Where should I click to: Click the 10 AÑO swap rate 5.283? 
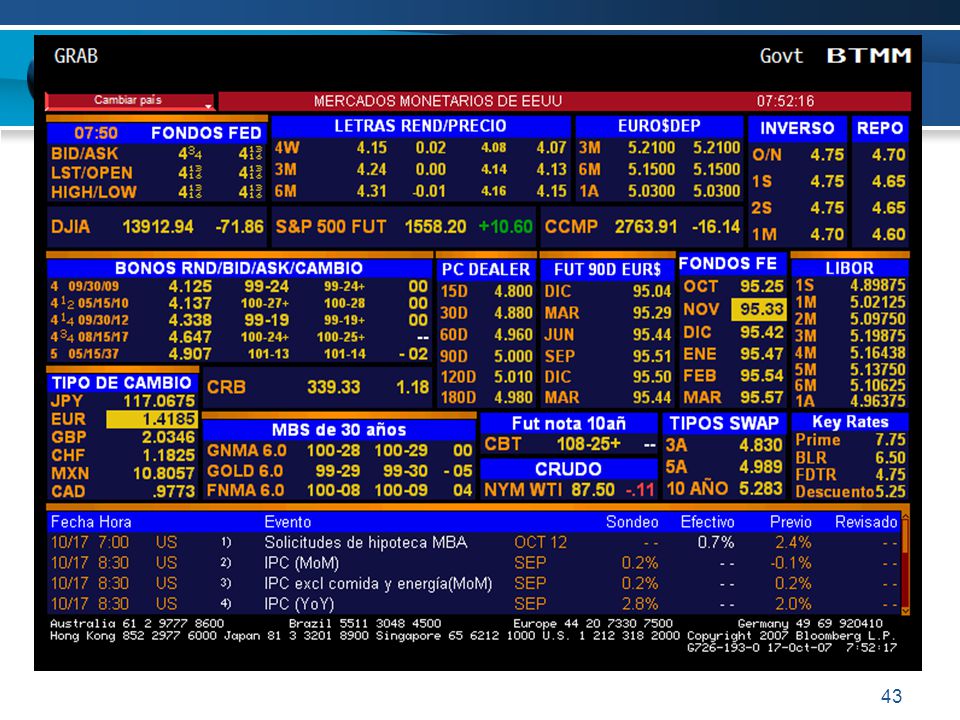point(760,488)
